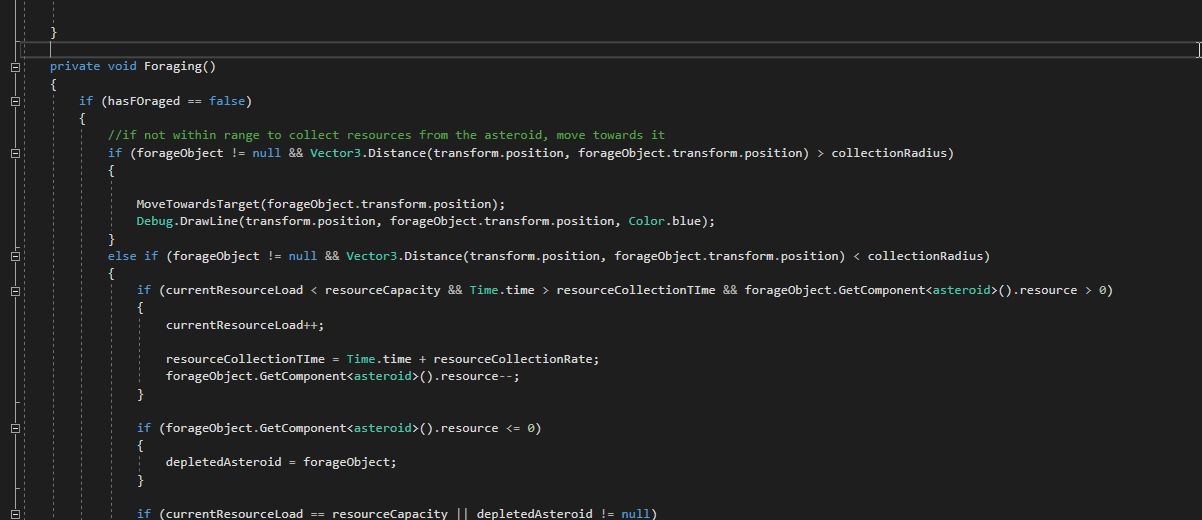Click 'resource <= 0' in the if condition
This screenshot has height=520, width=1202.
click(487, 428)
